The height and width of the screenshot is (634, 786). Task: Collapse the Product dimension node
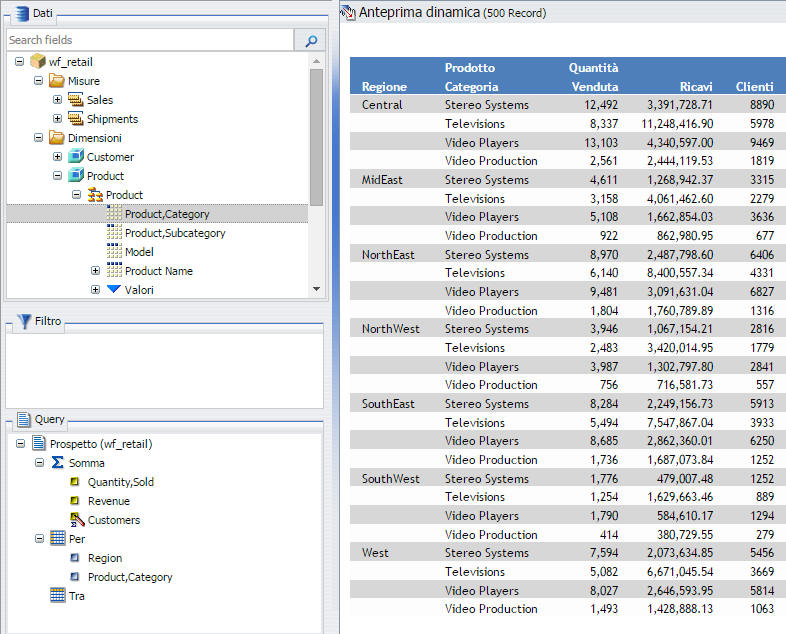click(x=58, y=175)
